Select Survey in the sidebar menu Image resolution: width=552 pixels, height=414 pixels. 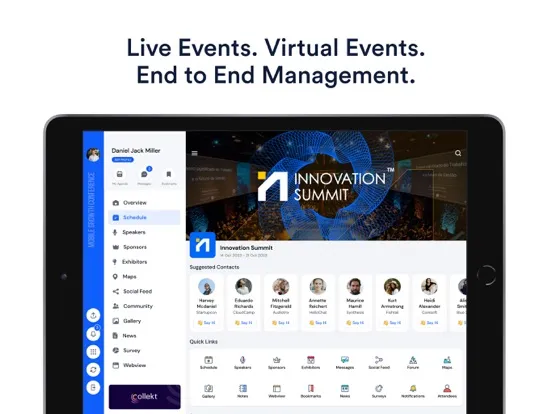144,351
